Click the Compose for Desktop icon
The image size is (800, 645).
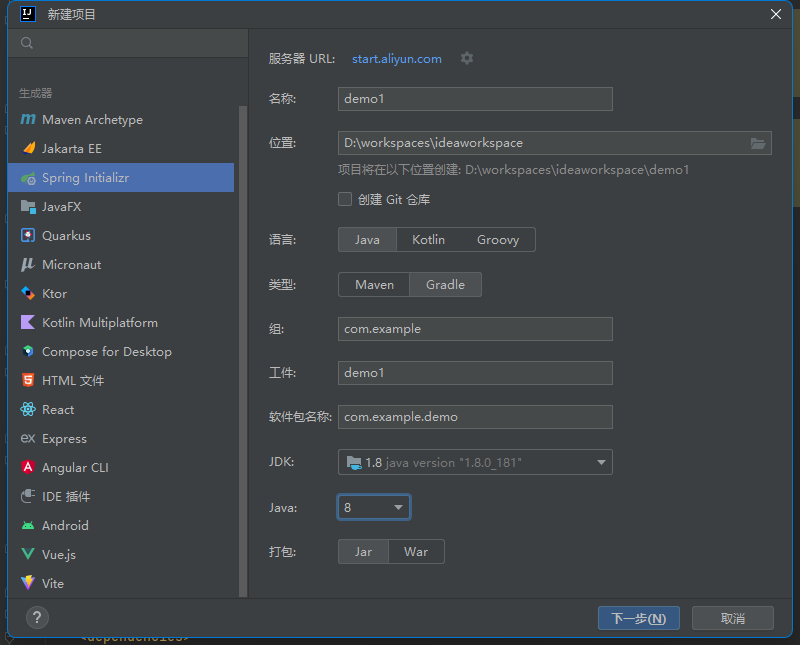click(x=28, y=352)
